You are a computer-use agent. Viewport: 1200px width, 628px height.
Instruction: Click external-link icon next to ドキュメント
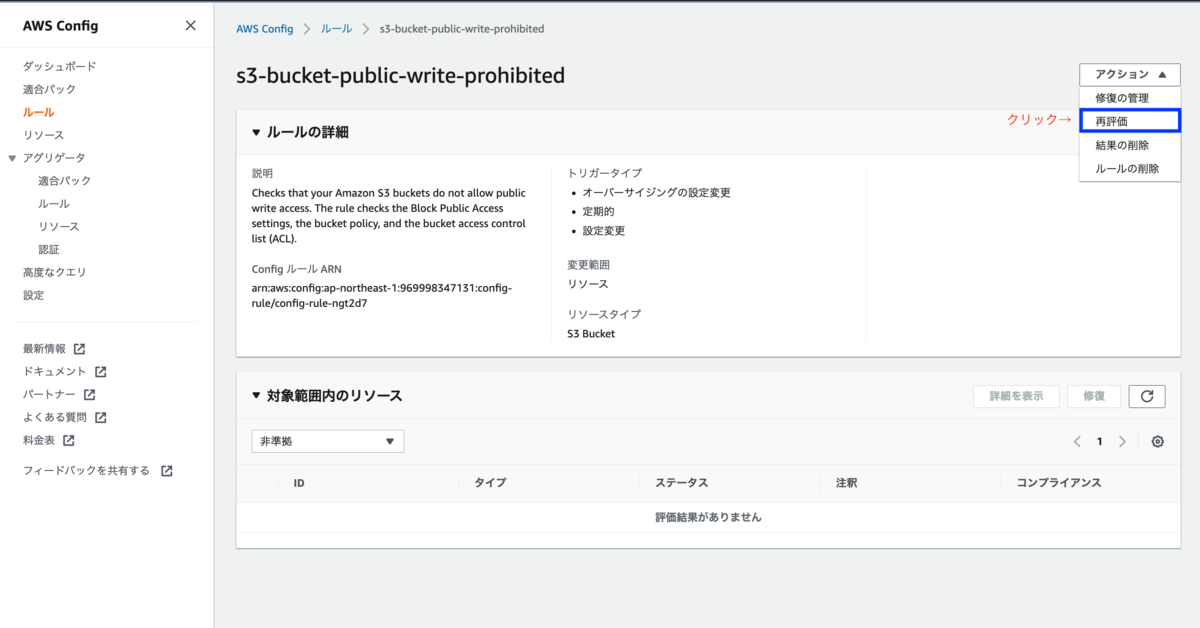tap(100, 372)
